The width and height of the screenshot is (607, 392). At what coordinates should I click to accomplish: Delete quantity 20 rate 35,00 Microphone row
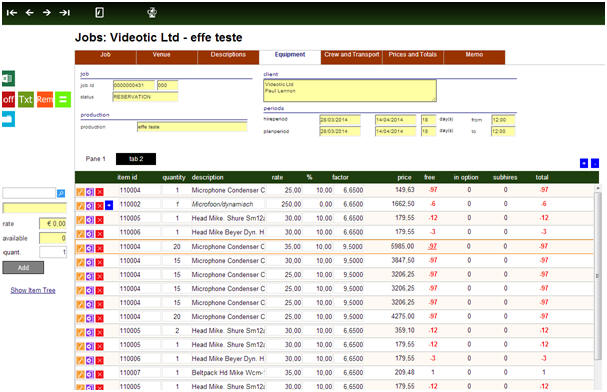pyautogui.click(x=99, y=248)
